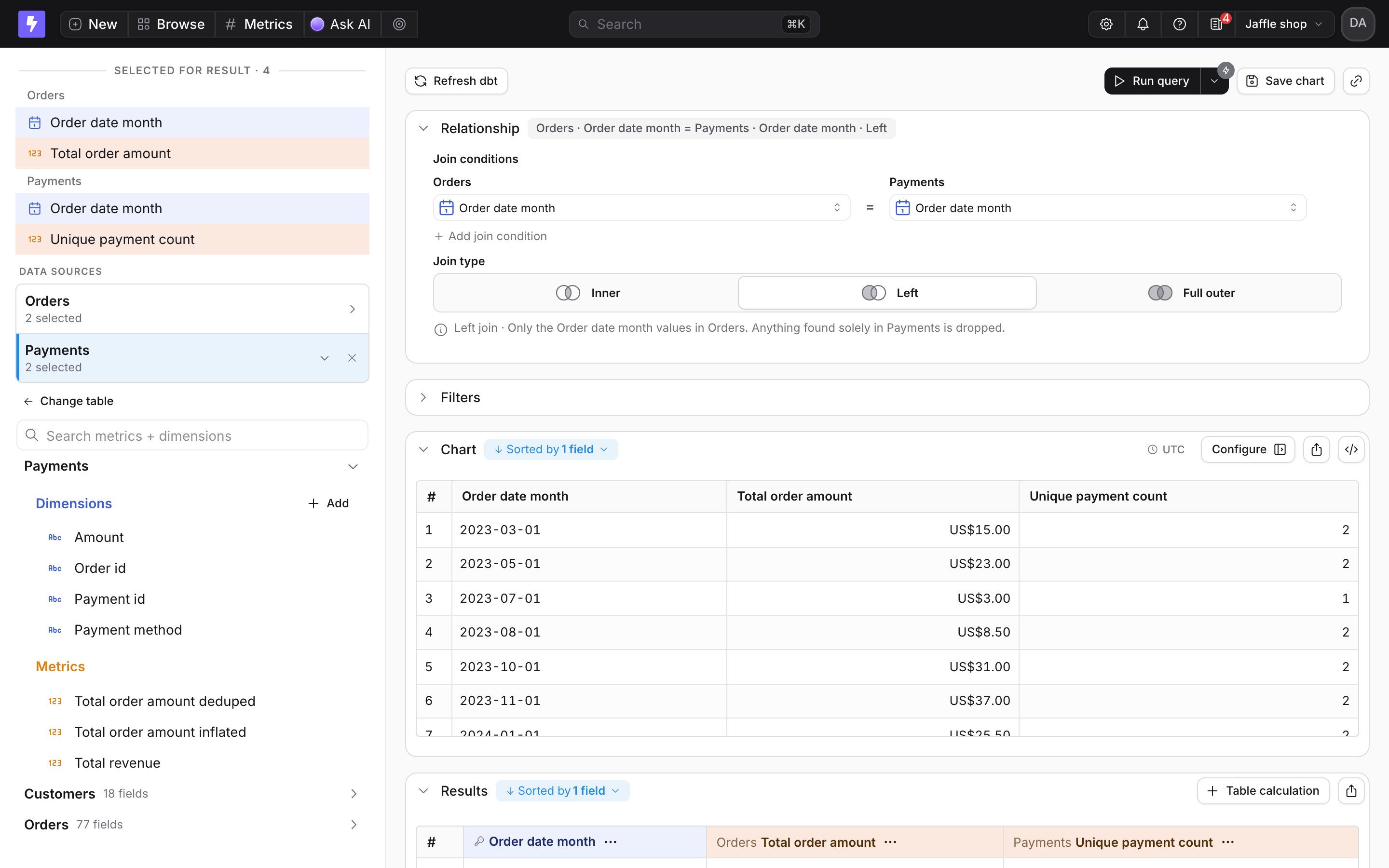The height and width of the screenshot is (868, 1389).
Task: Click the export icon in Results section
Action: point(1351,791)
